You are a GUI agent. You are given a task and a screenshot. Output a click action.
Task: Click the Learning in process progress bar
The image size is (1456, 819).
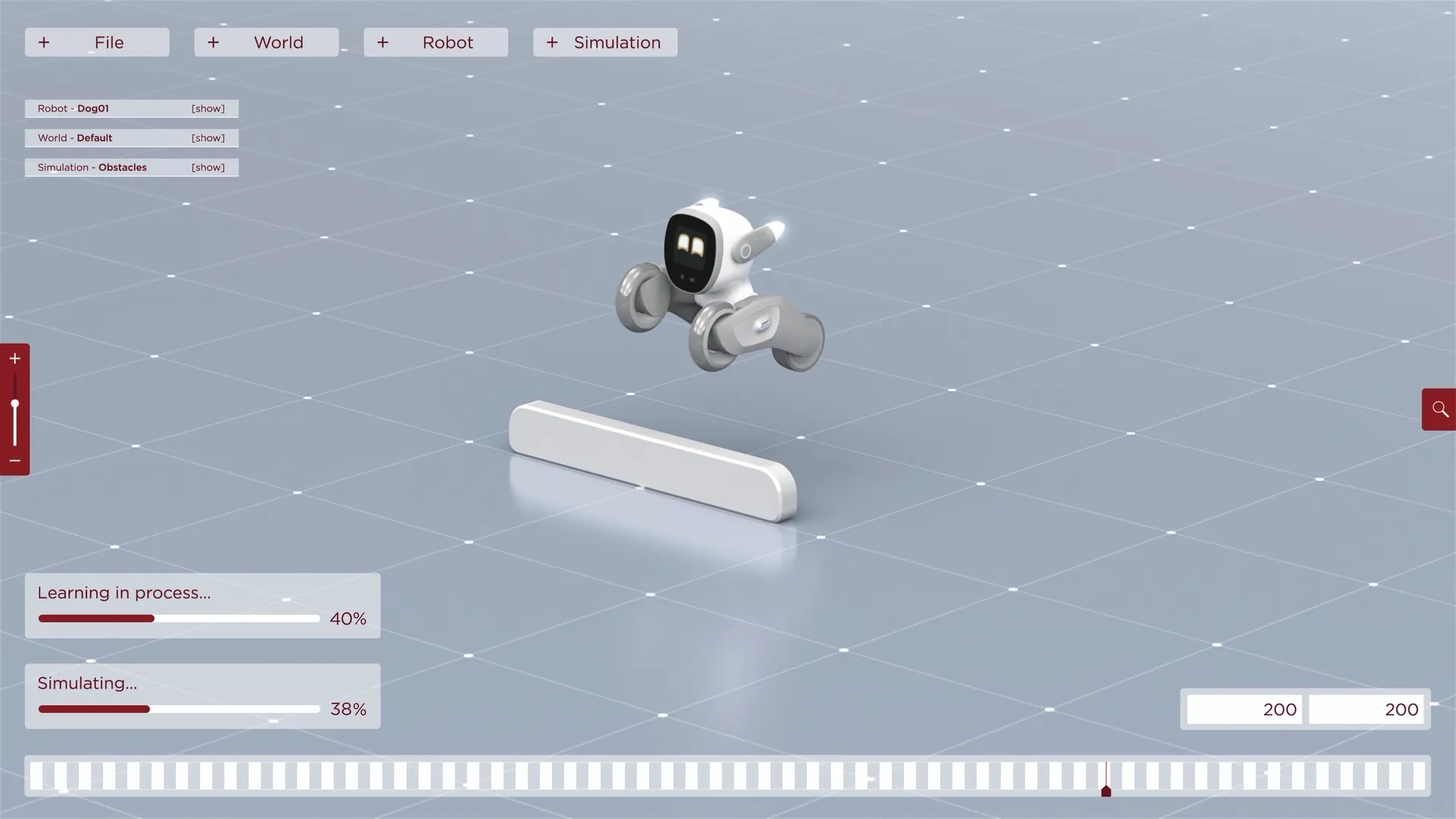(179, 619)
